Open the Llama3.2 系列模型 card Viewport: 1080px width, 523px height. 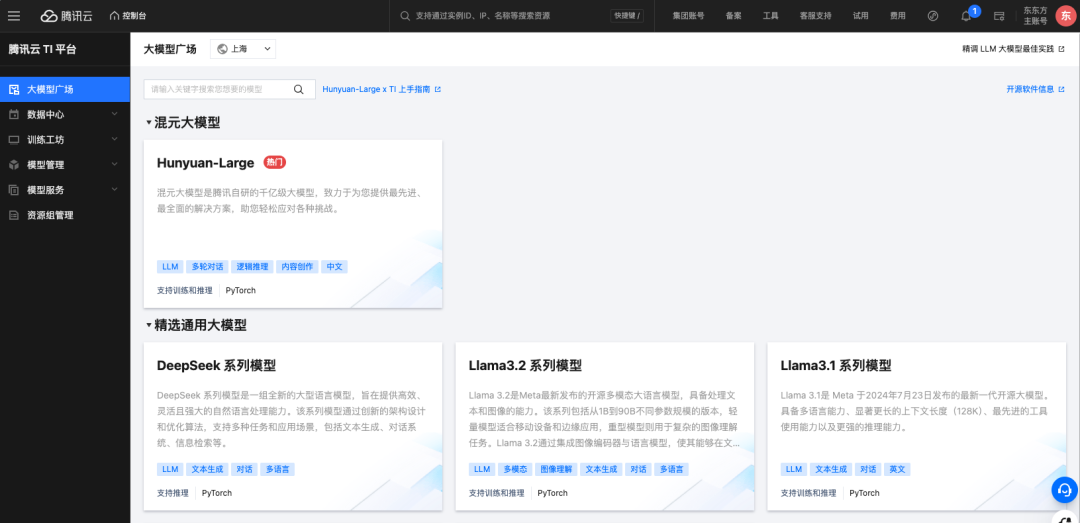[605, 426]
